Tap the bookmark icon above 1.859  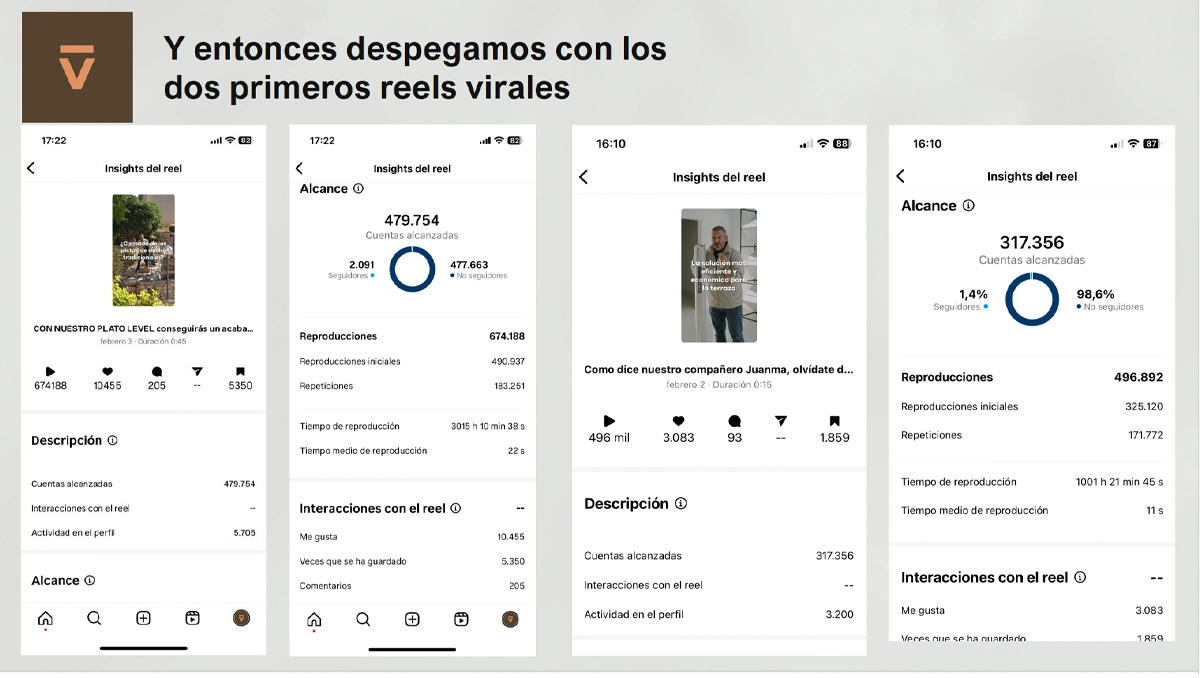point(834,421)
